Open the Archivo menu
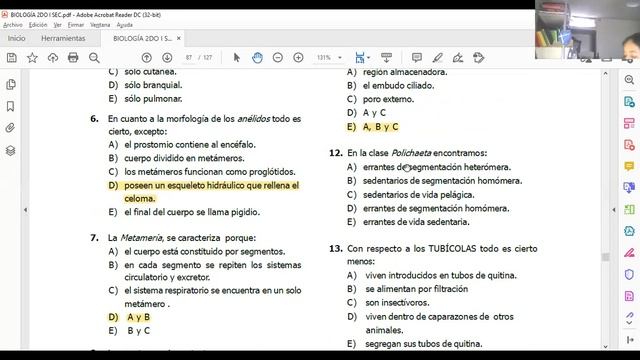 point(13,25)
